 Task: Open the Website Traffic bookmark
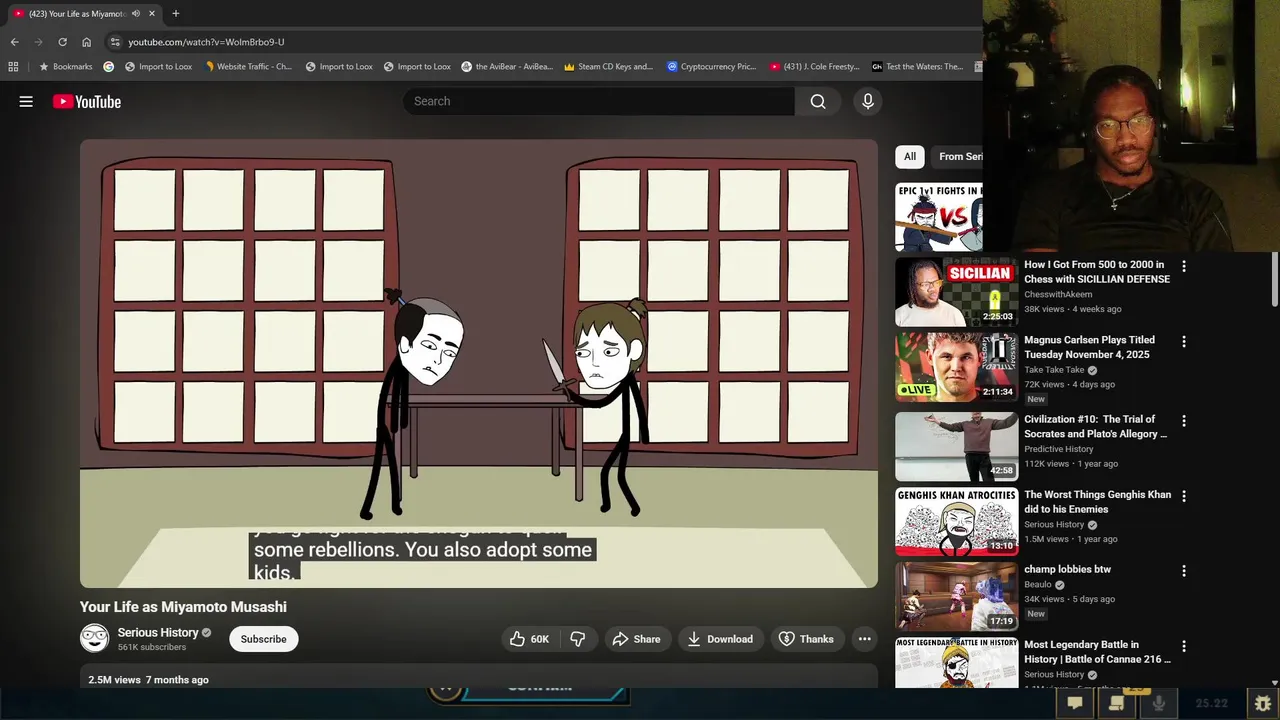pyautogui.click(x=249, y=67)
